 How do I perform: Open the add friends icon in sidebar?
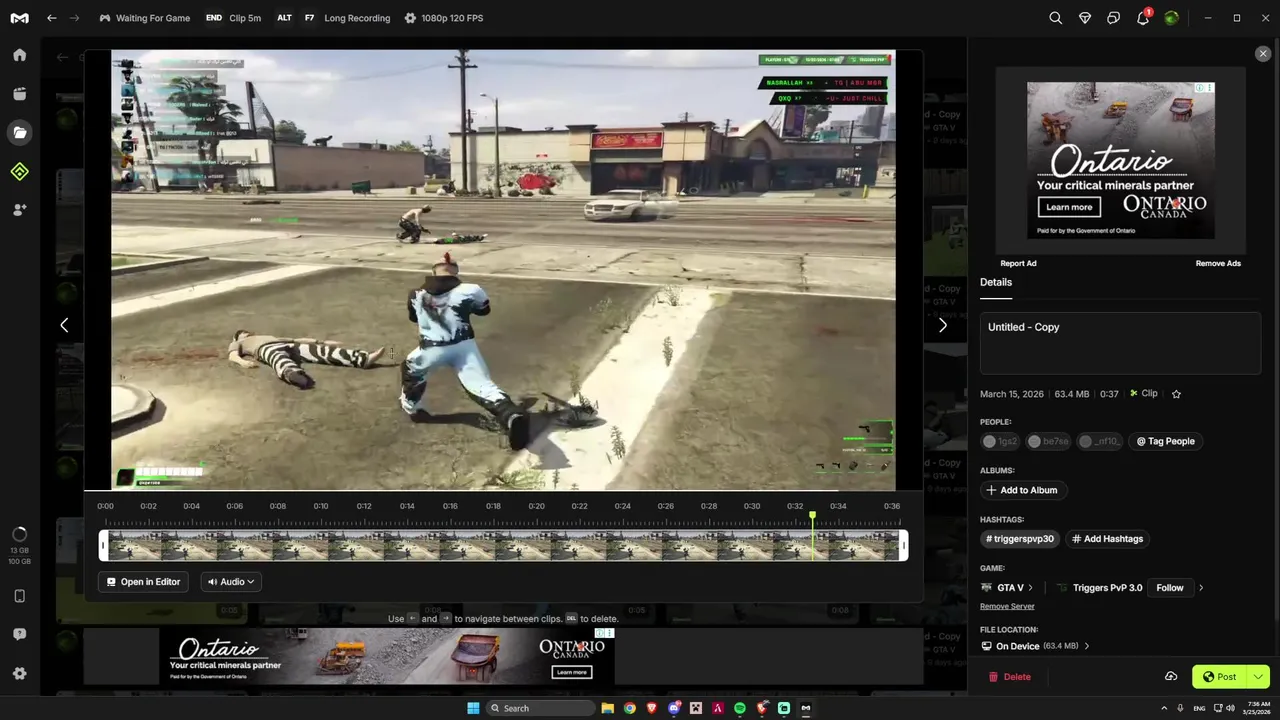click(x=19, y=210)
